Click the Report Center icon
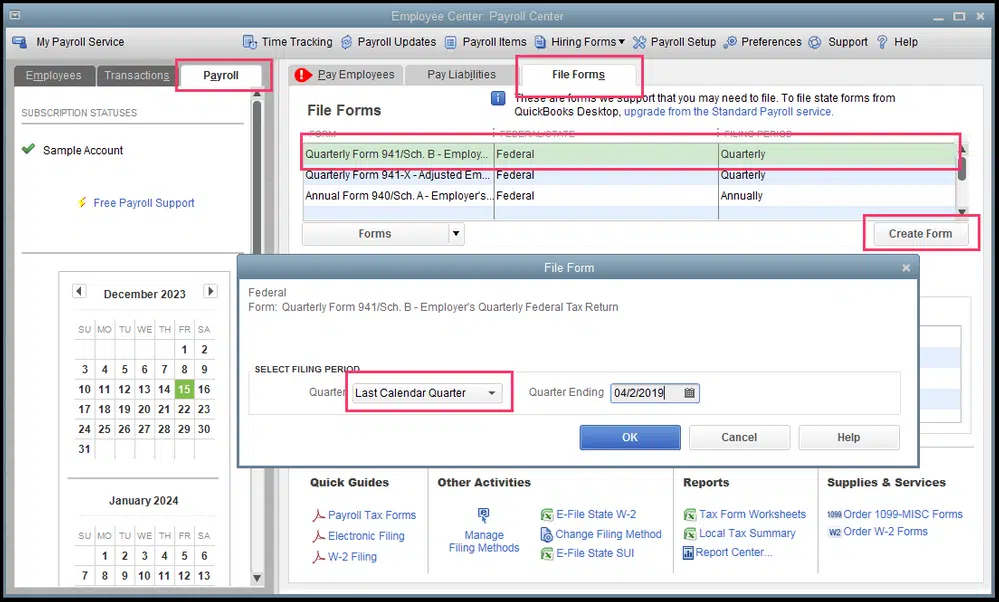The height and width of the screenshot is (602, 999). (688, 553)
